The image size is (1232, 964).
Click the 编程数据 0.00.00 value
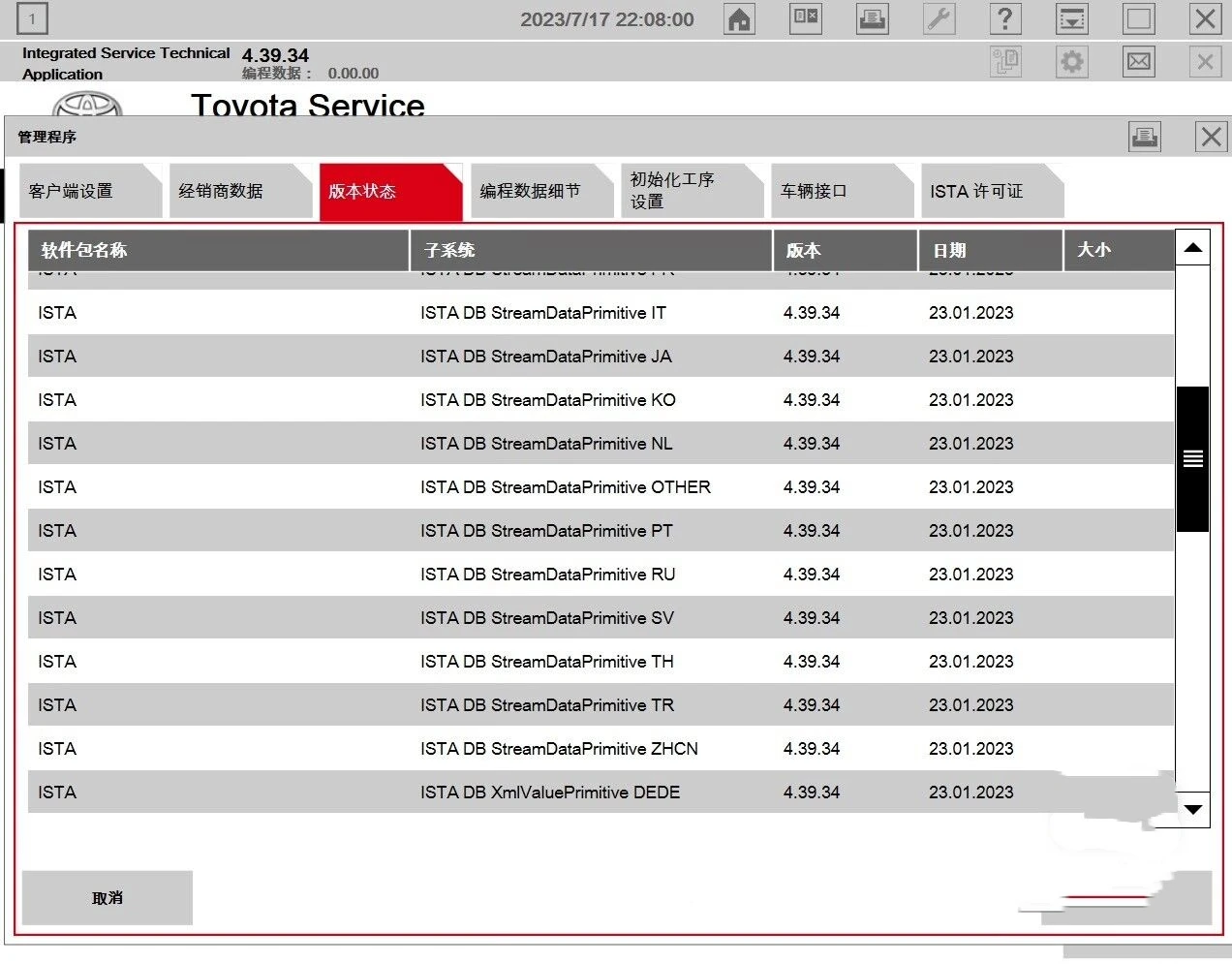[354, 74]
